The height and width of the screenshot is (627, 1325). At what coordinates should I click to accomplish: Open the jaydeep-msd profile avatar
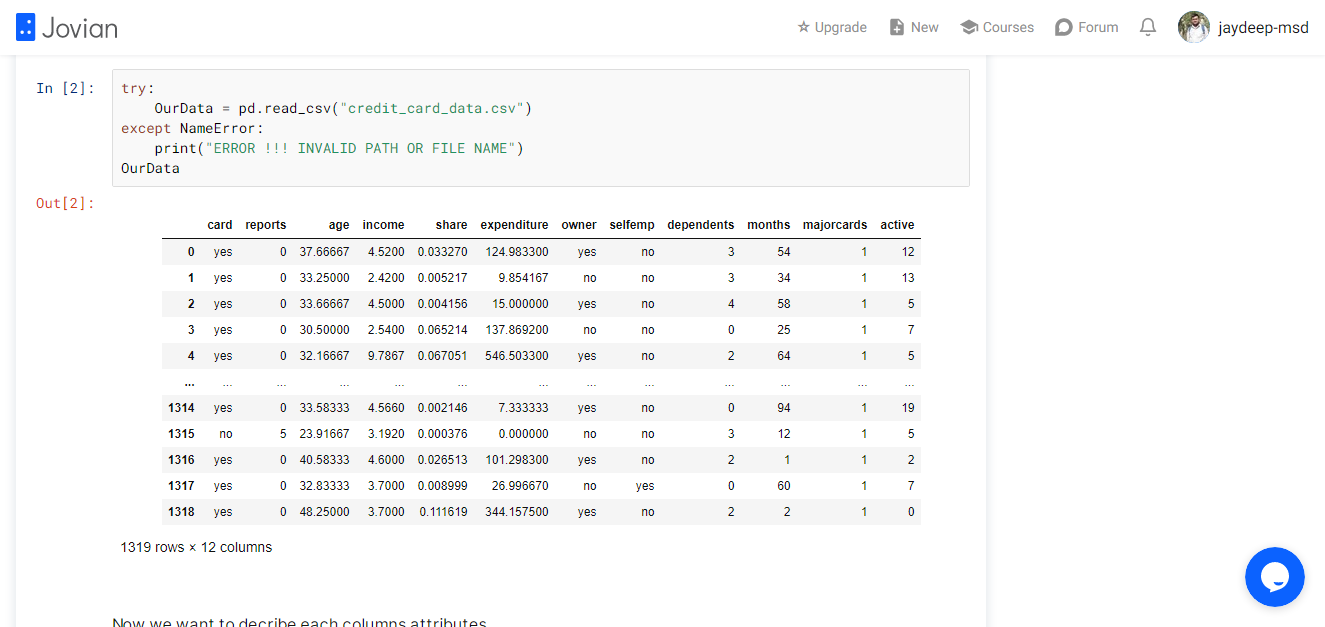1194,27
